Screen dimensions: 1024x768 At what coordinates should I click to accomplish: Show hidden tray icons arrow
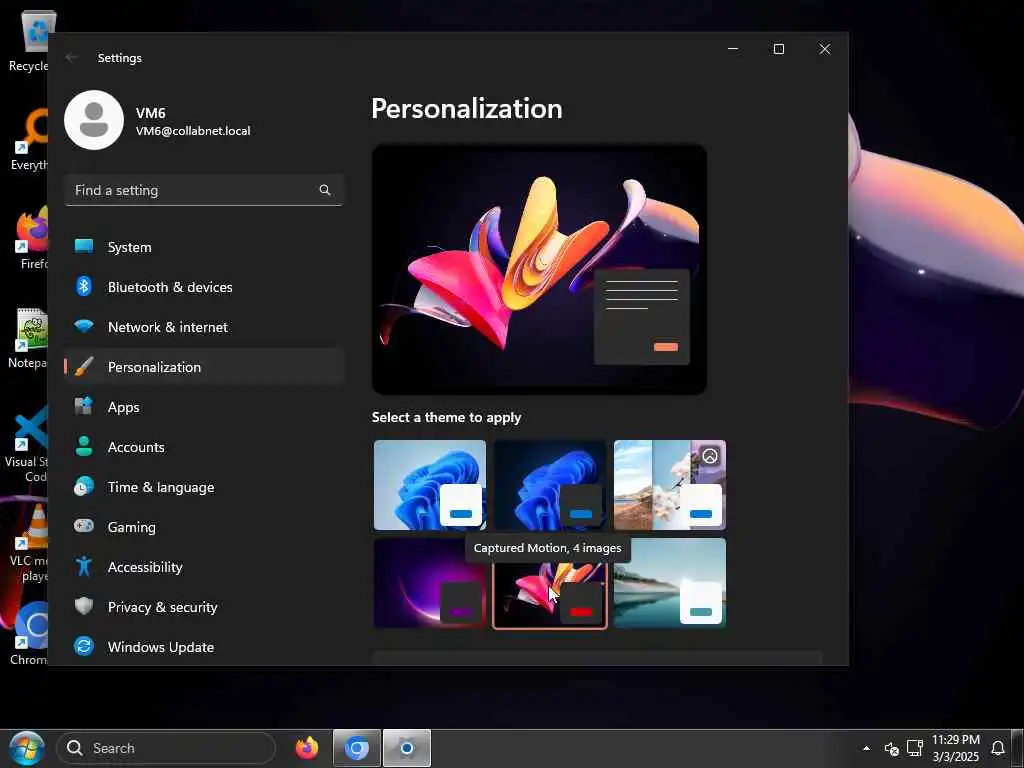tap(867, 748)
